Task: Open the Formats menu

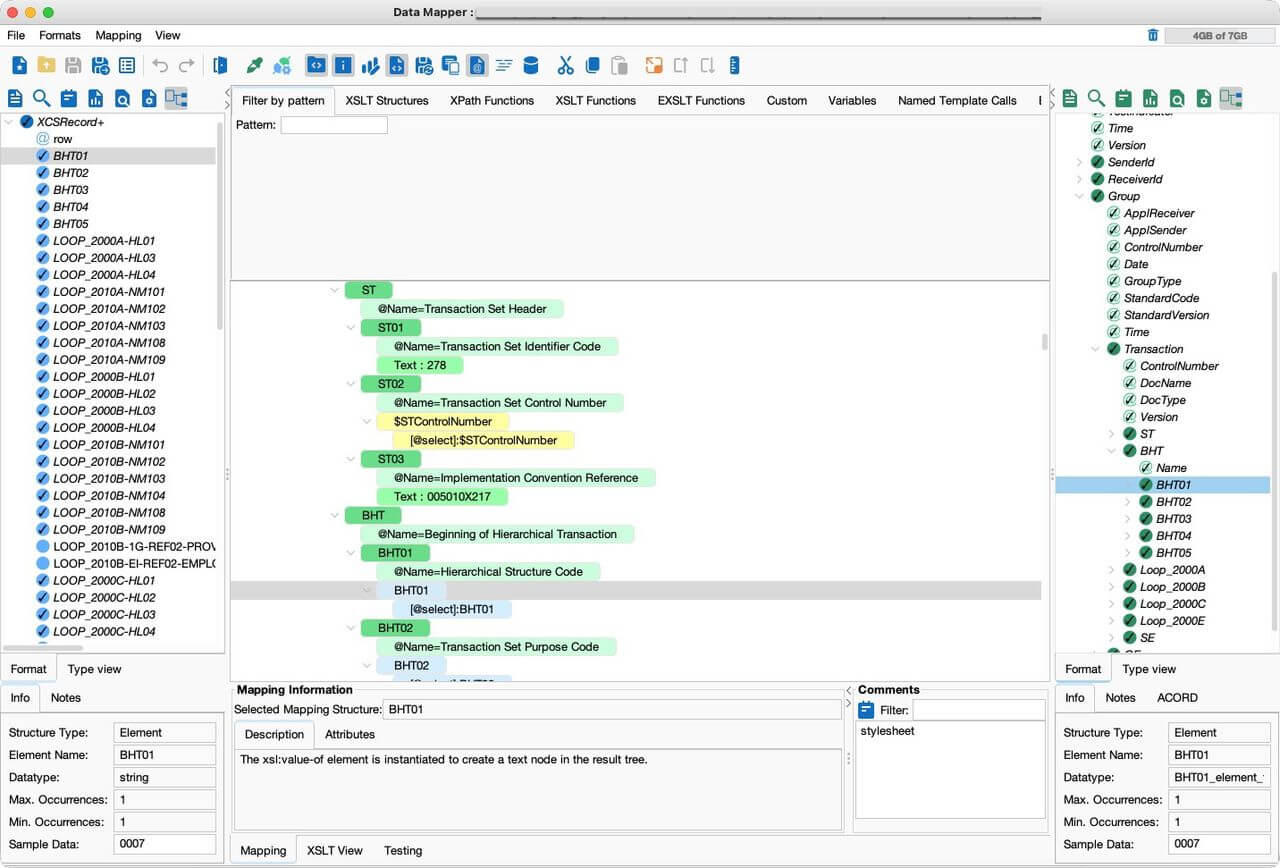Action: pos(60,35)
